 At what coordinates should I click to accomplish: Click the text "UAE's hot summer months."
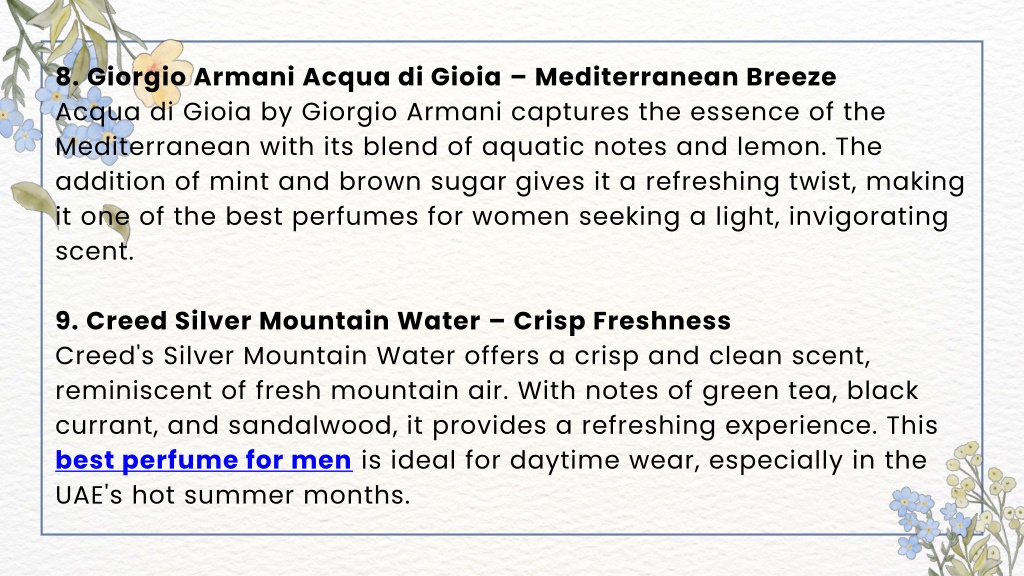click(x=232, y=495)
